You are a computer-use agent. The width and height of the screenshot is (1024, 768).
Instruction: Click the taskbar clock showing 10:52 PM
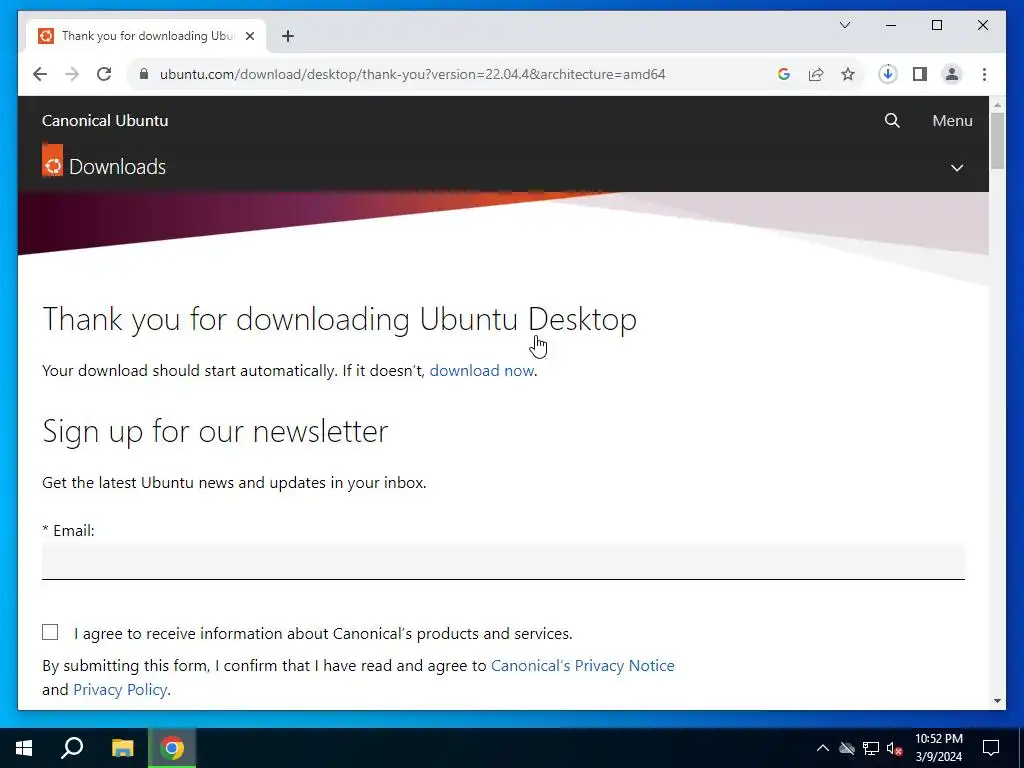(x=938, y=748)
